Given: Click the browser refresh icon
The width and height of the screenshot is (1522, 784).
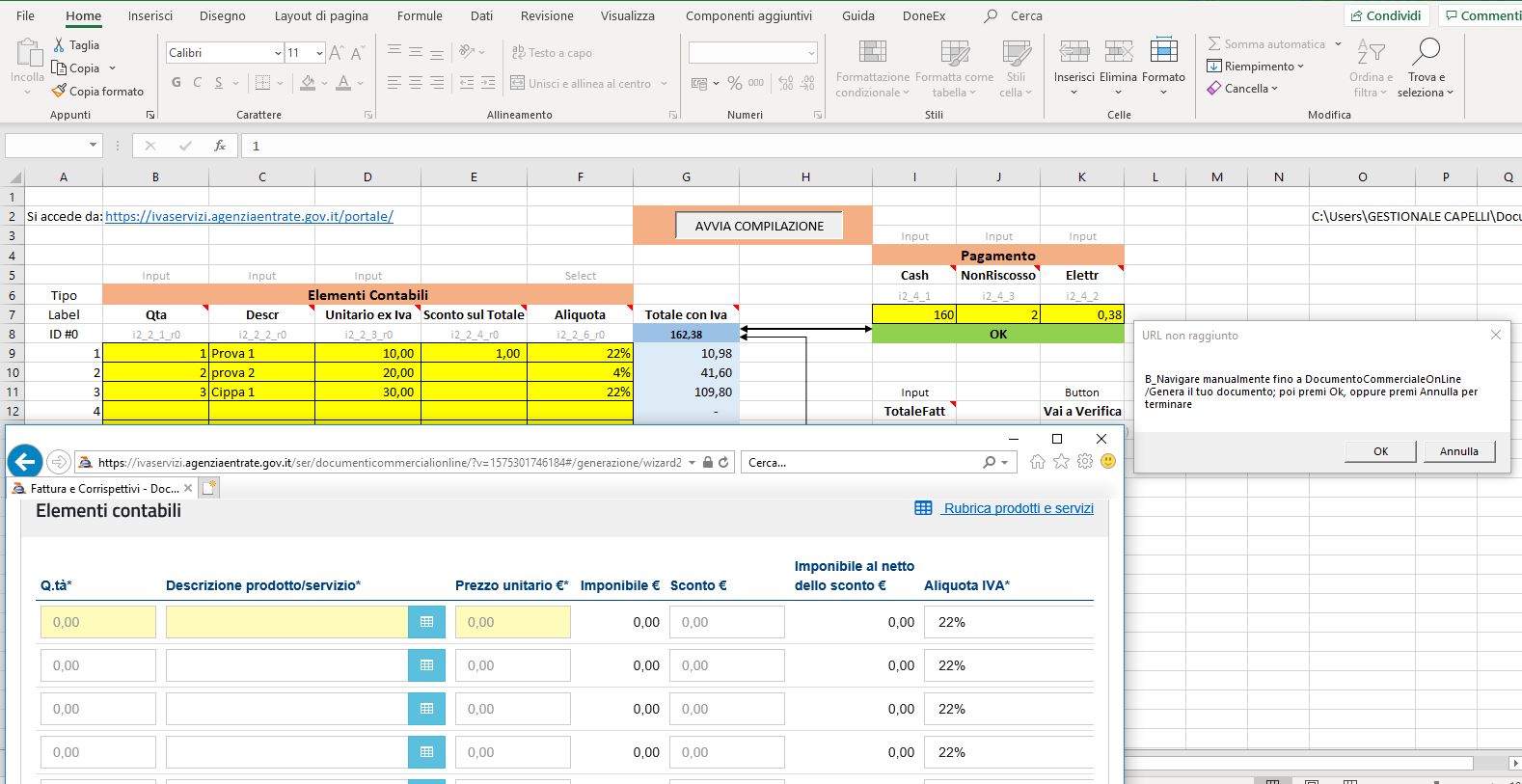Looking at the screenshot, I should pos(724,463).
